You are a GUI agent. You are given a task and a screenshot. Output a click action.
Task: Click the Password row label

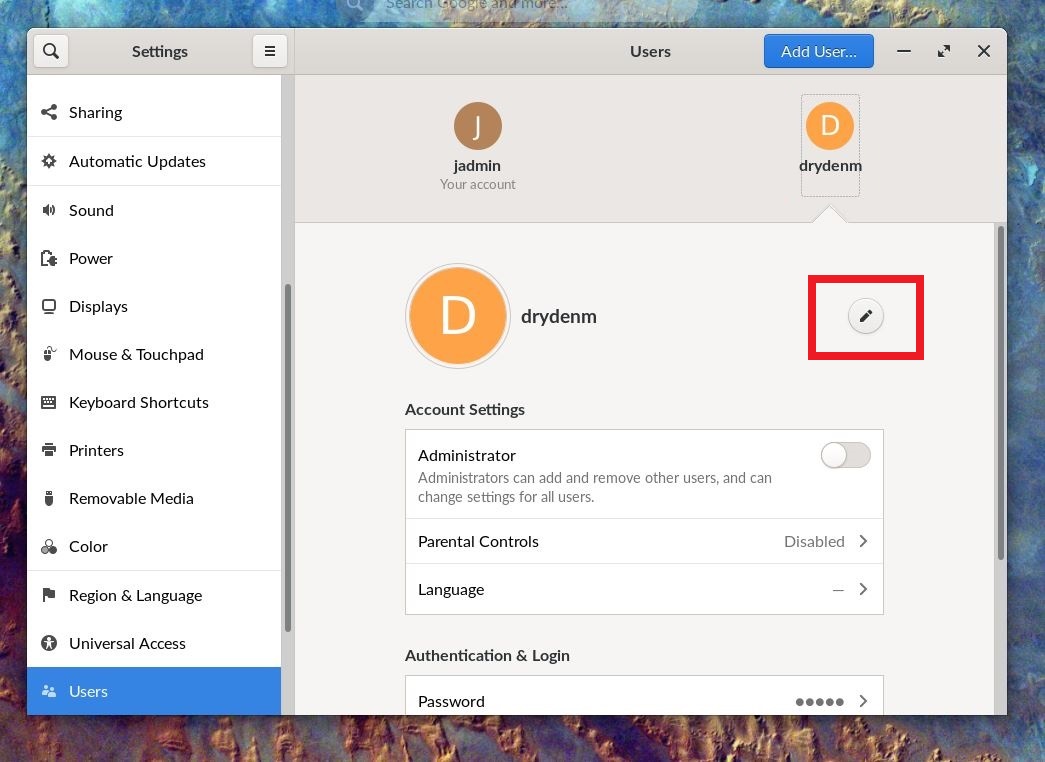451,701
